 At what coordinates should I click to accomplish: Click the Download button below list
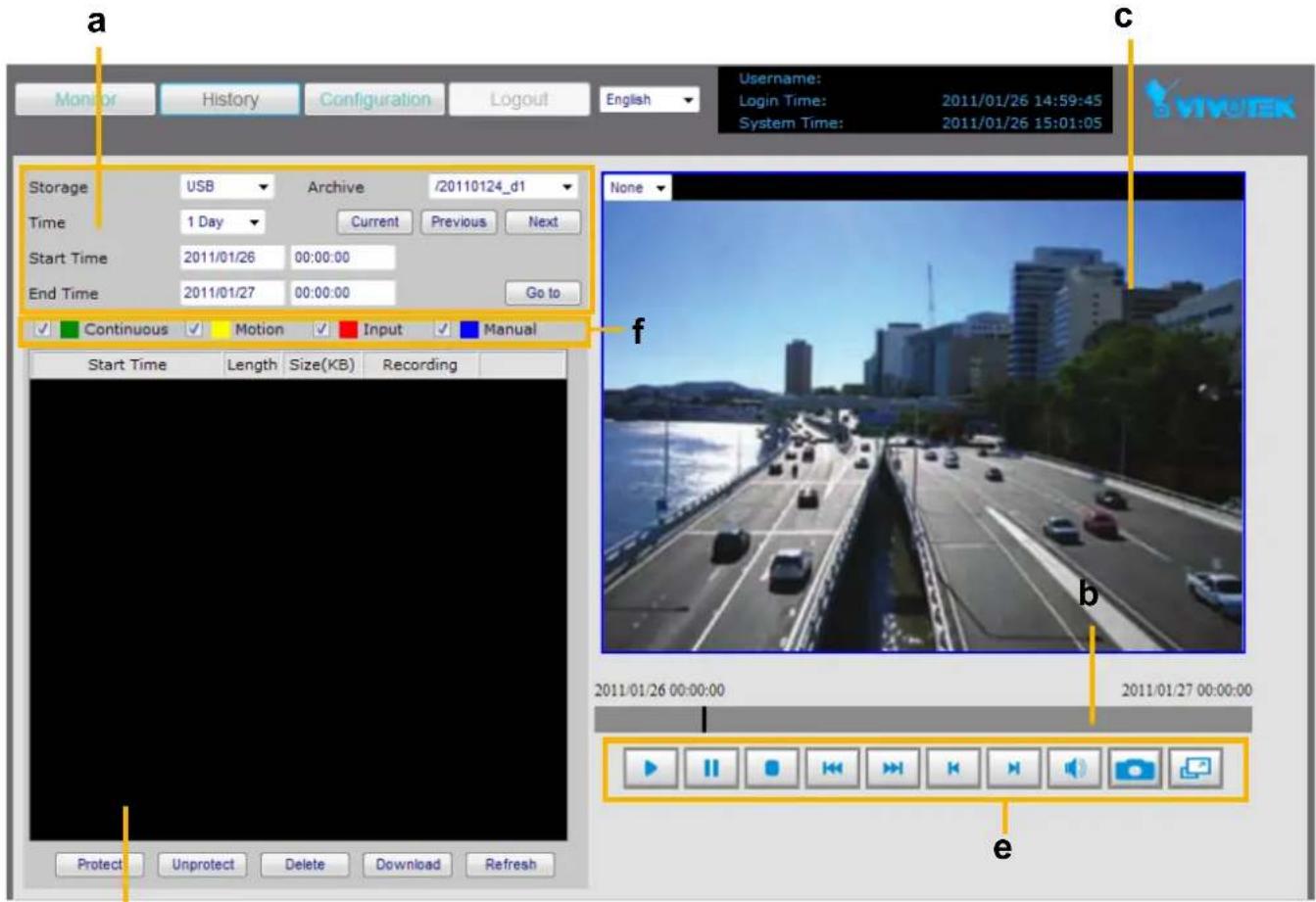408,865
